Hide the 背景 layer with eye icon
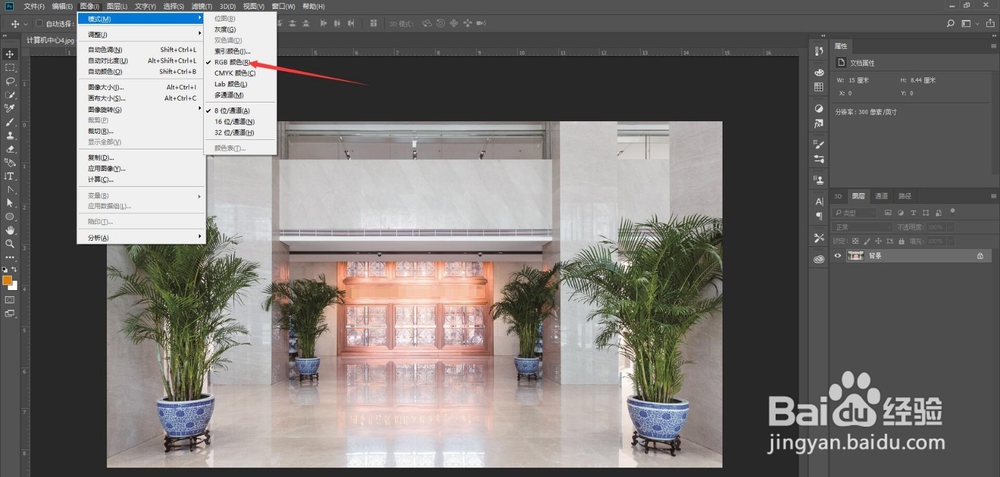The width and height of the screenshot is (1000, 477). [x=838, y=256]
